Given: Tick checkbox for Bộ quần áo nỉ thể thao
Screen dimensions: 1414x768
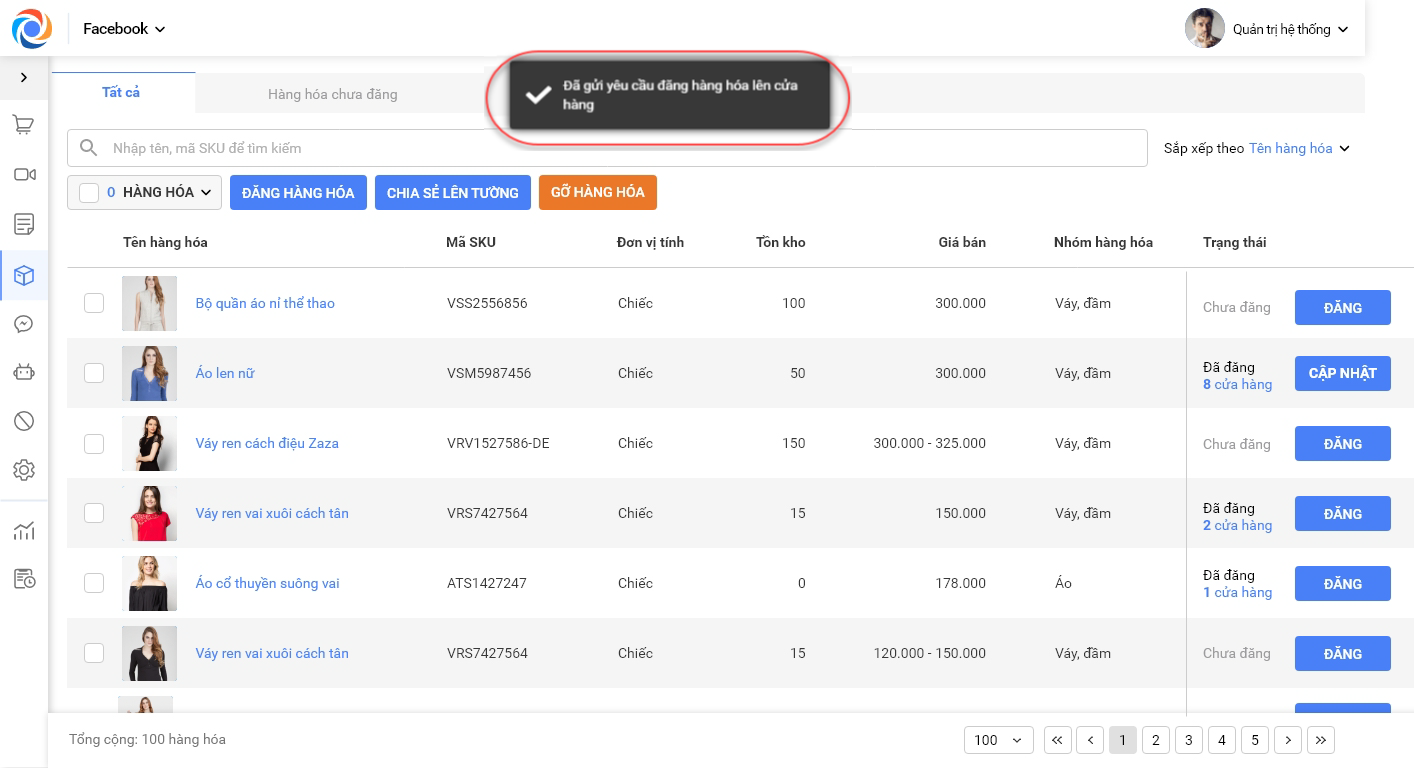Looking at the screenshot, I should 94,303.
